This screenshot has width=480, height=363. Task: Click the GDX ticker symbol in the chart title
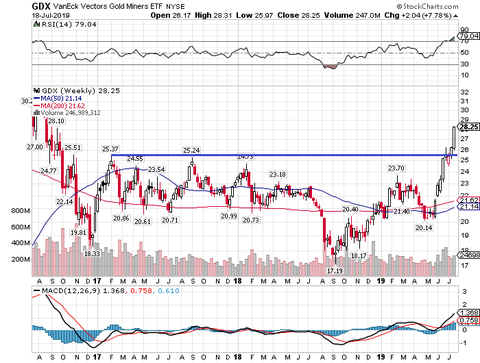pos(41,6)
